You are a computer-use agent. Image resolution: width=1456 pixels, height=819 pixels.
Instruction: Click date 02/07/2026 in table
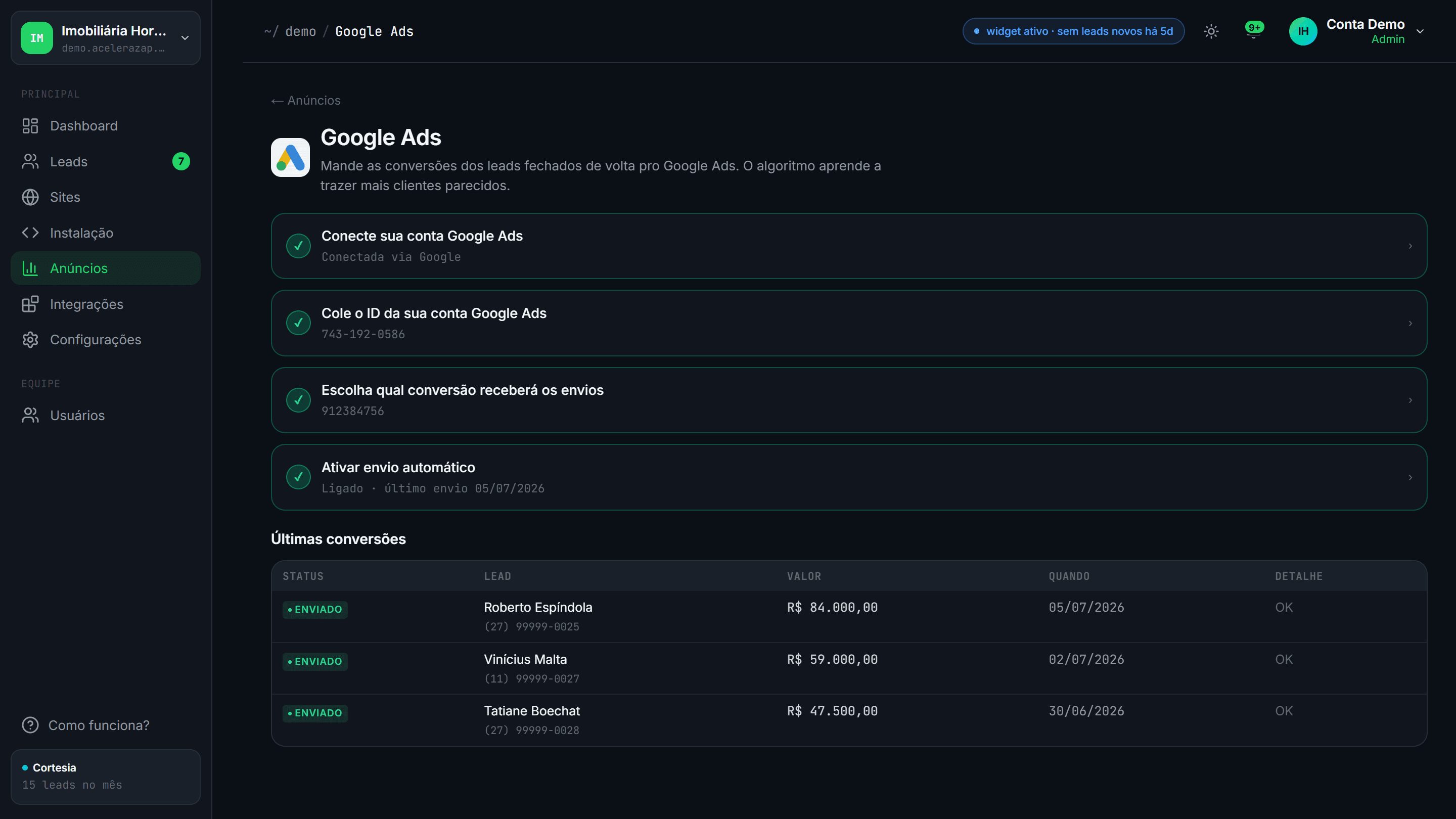1086,660
